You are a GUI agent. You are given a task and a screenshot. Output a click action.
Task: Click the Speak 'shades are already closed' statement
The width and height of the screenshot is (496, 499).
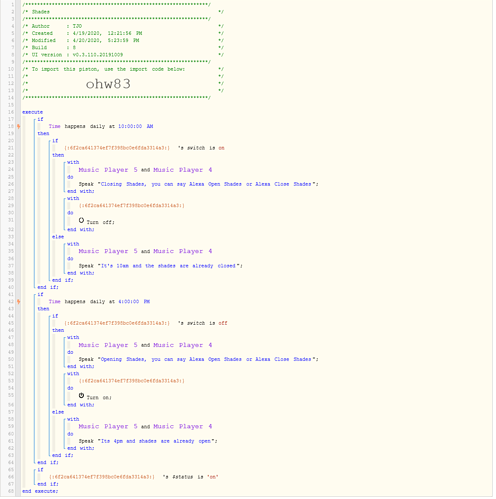[x=161, y=266]
